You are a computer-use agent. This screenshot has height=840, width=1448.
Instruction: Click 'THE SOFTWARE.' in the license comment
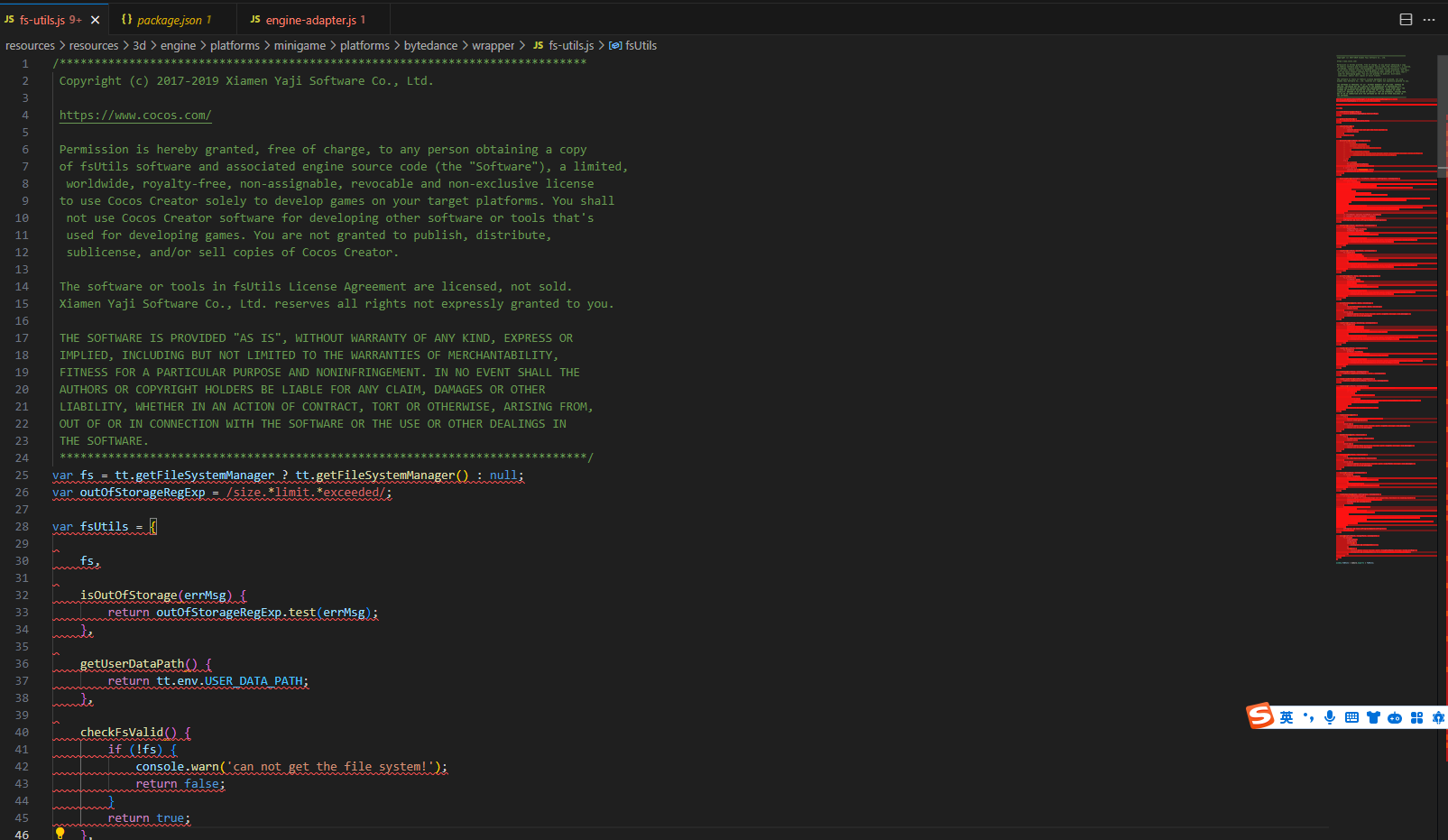104,441
